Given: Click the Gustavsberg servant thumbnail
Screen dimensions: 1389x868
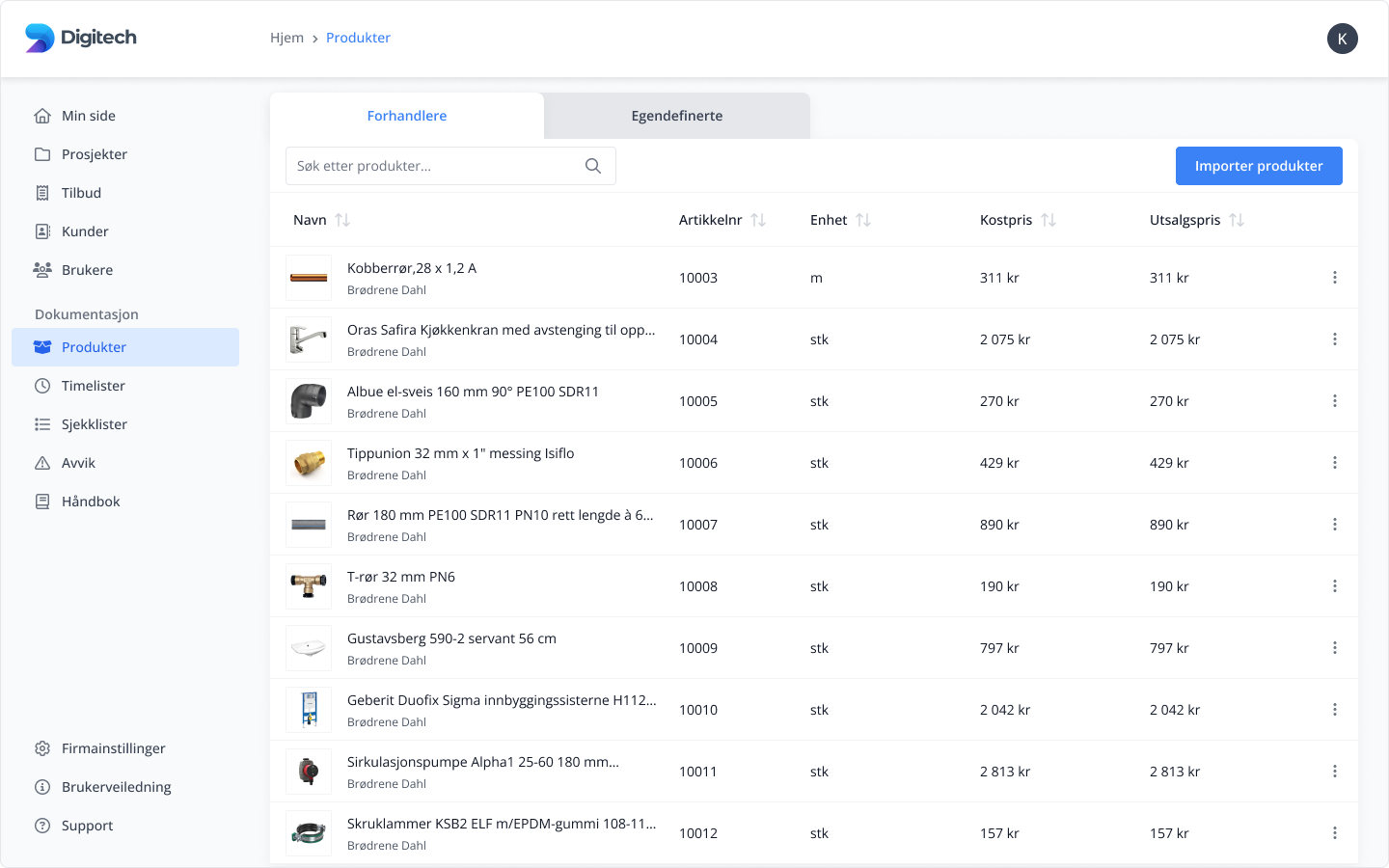Looking at the screenshot, I should (x=309, y=648).
